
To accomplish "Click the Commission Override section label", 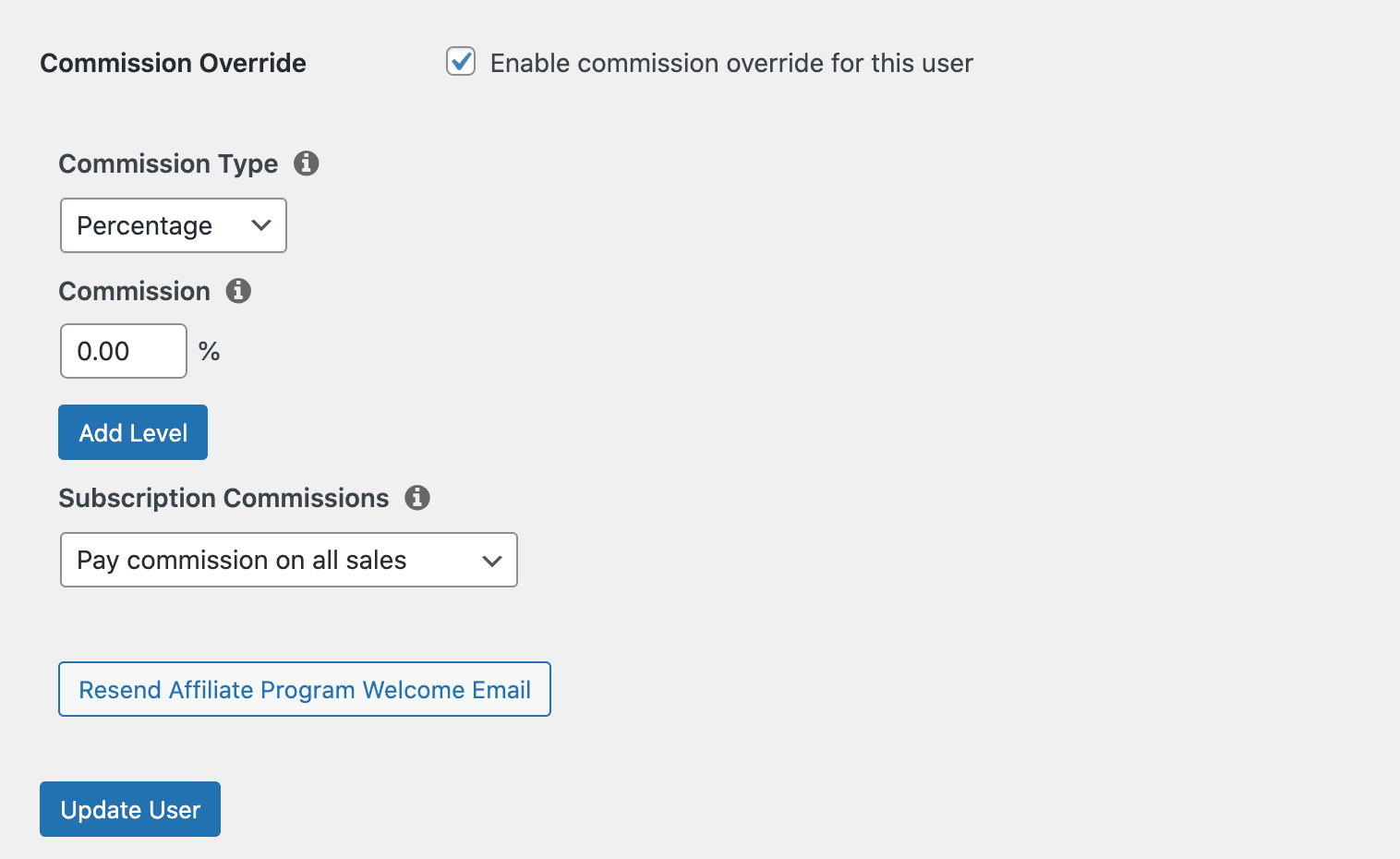I will point(173,63).
